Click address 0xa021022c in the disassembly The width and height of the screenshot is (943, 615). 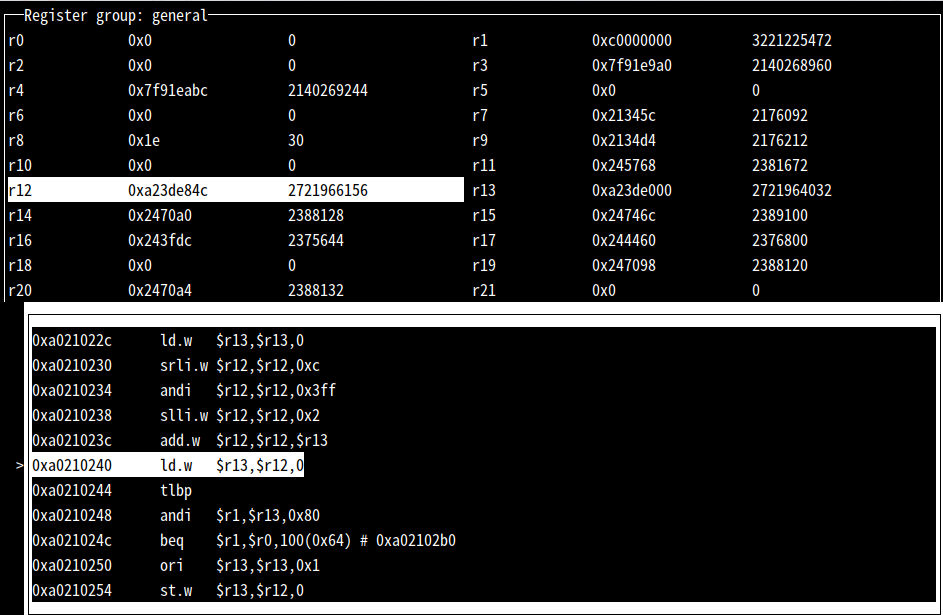pyautogui.click(x=72, y=341)
